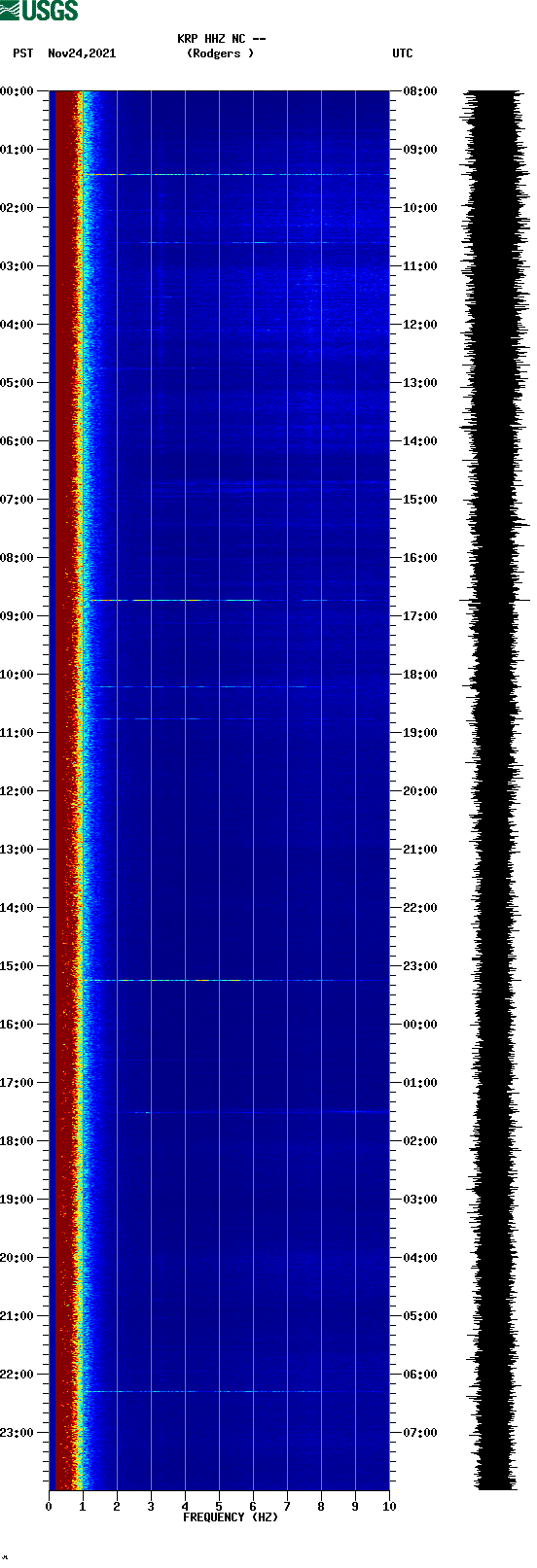Click the 'FREQUENCY (HZ)' axis label
Image resolution: width=537 pixels, height=1568 pixels.
[x=231, y=1517]
